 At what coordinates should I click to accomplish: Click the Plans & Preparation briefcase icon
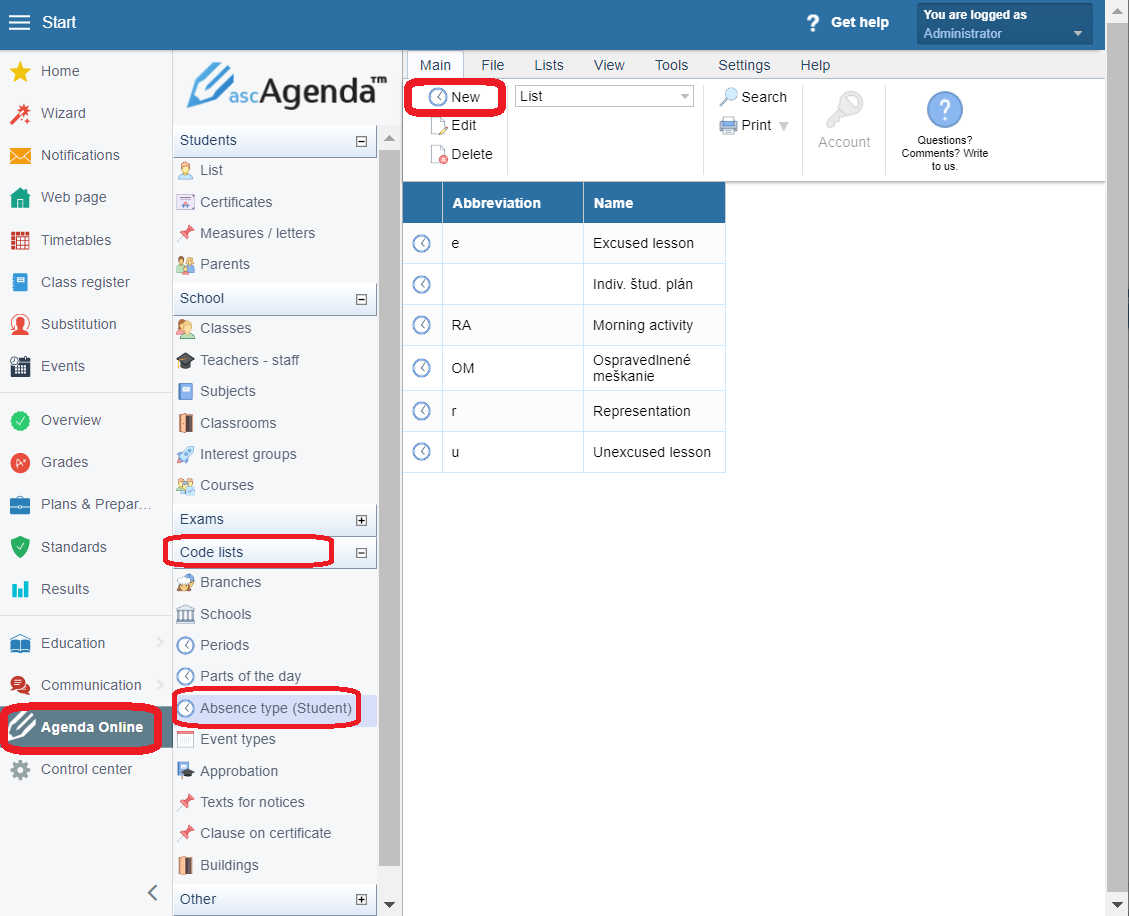click(x=20, y=505)
